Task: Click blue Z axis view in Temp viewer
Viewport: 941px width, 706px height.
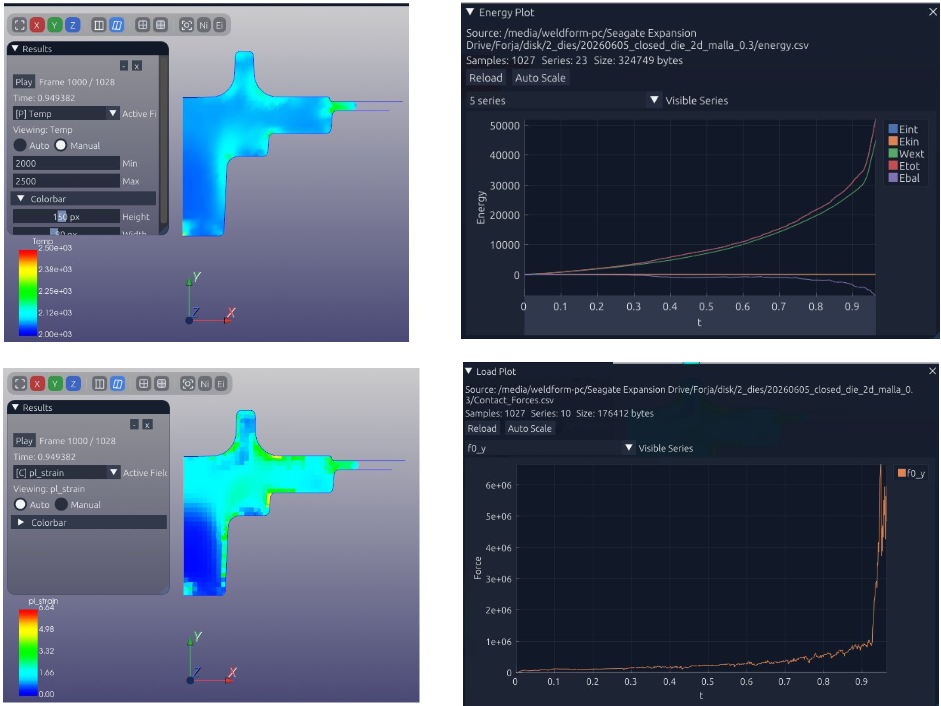Action: pyautogui.click(x=73, y=25)
